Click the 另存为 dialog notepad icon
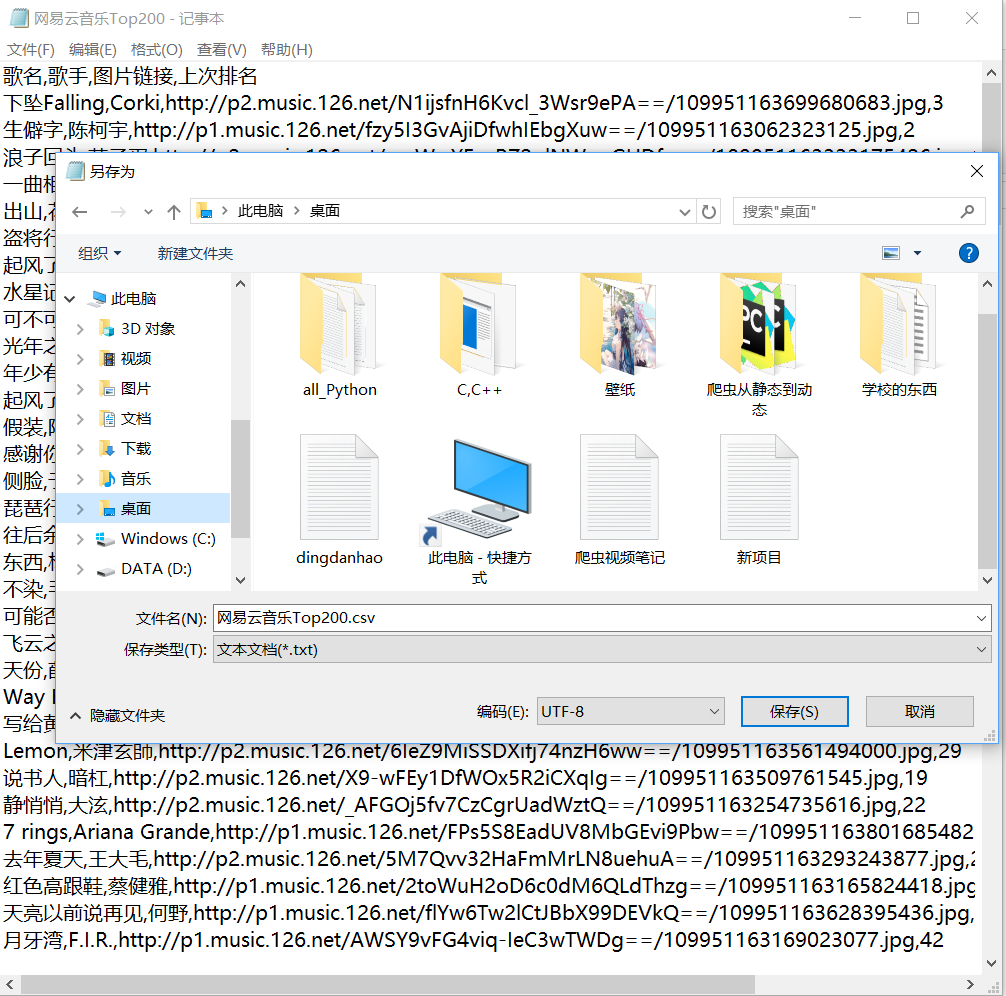 (x=76, y=171)
